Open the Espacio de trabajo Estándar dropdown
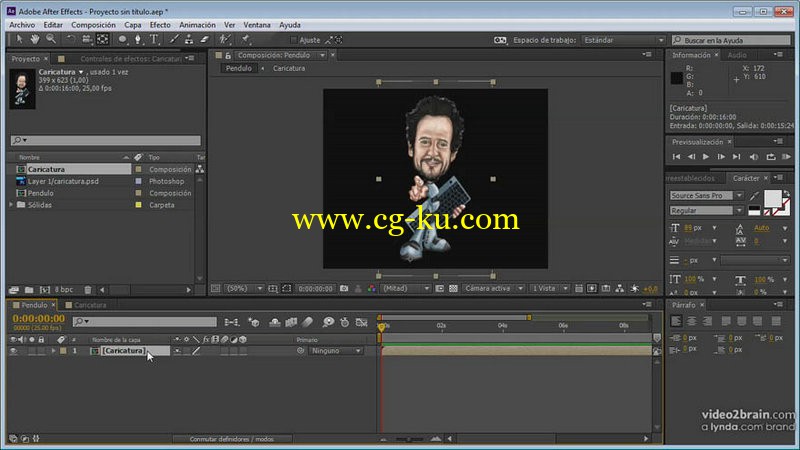The image size is (800, 450). pyautogui.click(x=623, y=40)
